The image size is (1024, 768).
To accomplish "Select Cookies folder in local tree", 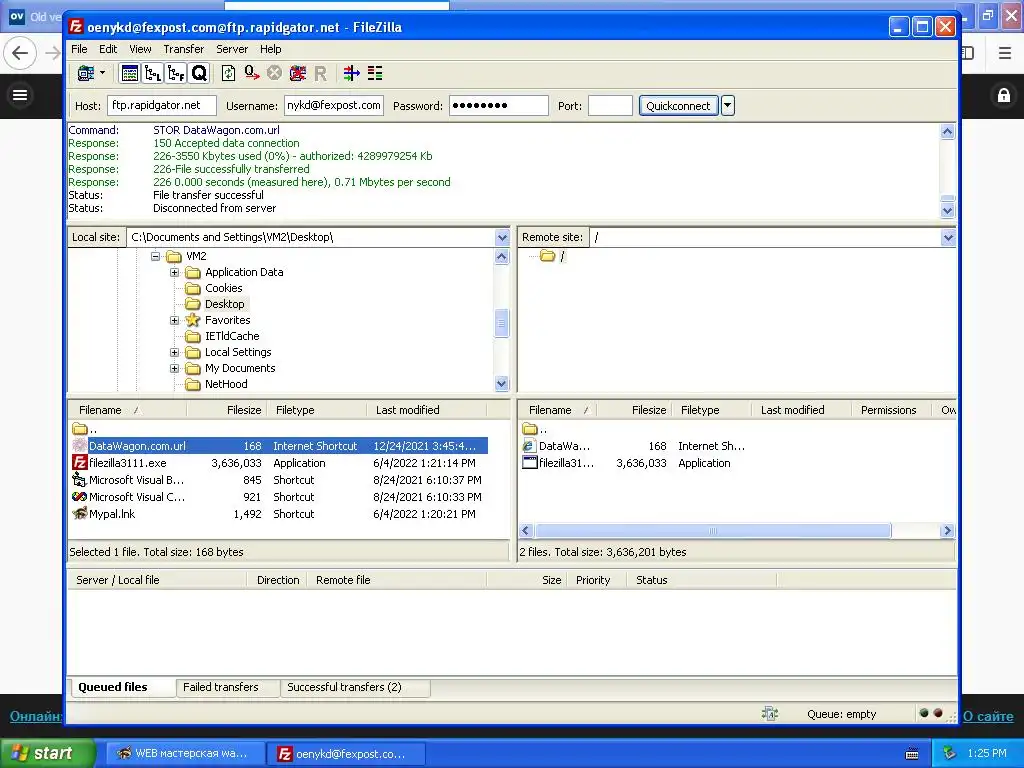I will (223, 288).
